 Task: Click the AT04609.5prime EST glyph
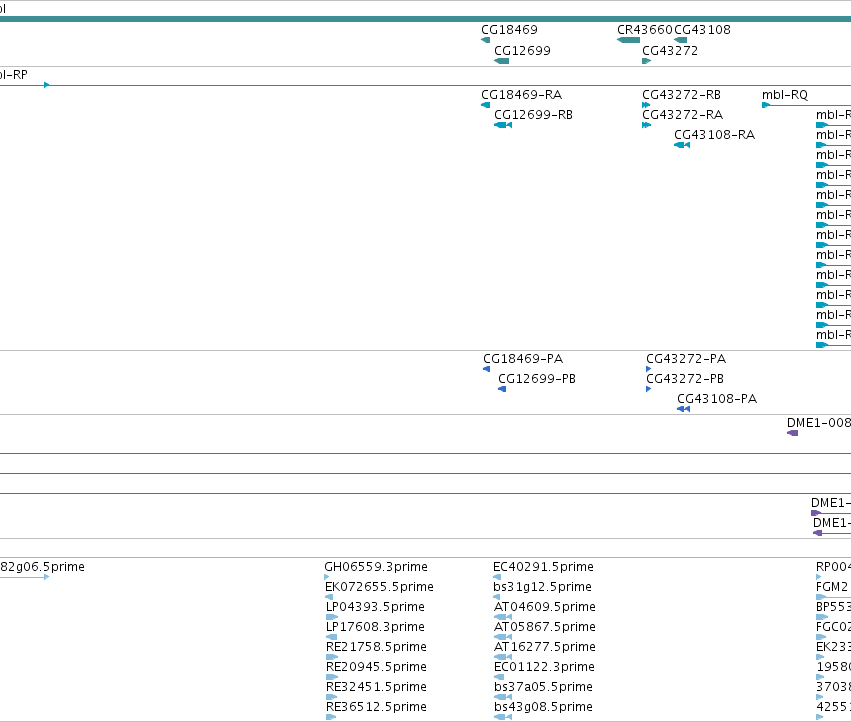coord(503,617)
